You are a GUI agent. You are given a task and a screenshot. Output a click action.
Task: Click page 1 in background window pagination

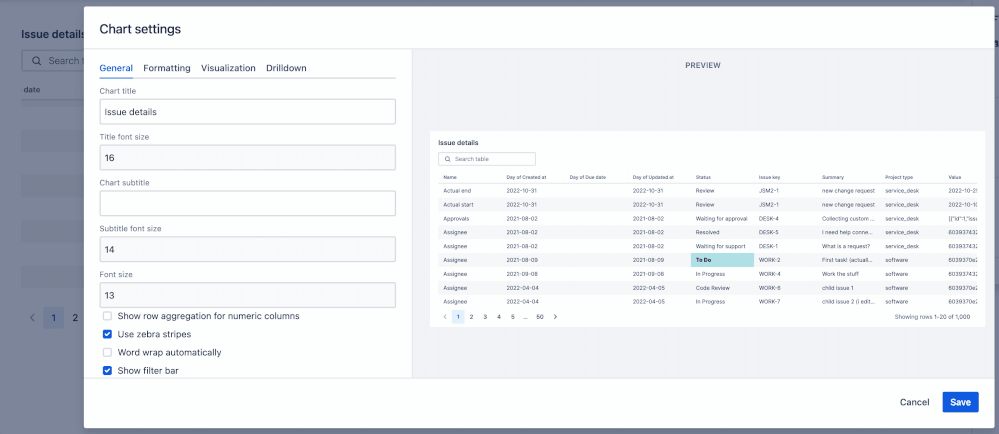(x=54, y=317)
